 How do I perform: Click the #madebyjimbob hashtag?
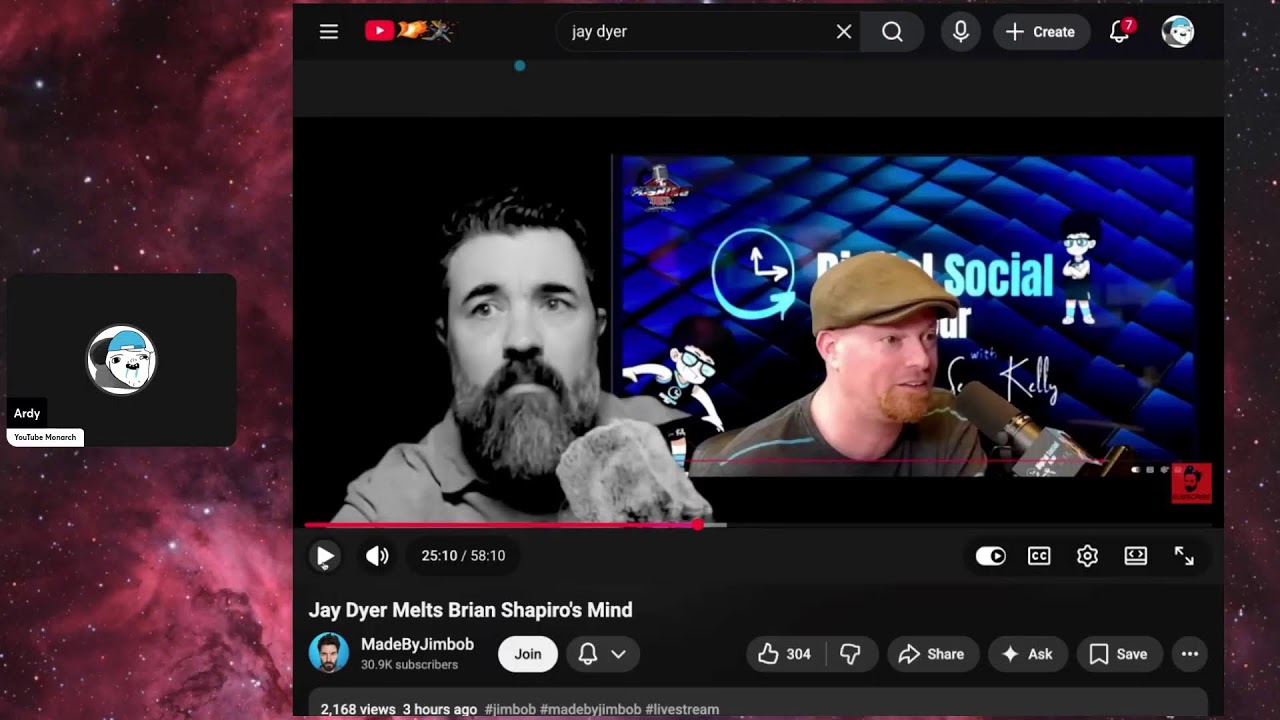pyautogui.click(x=590, y=709)
